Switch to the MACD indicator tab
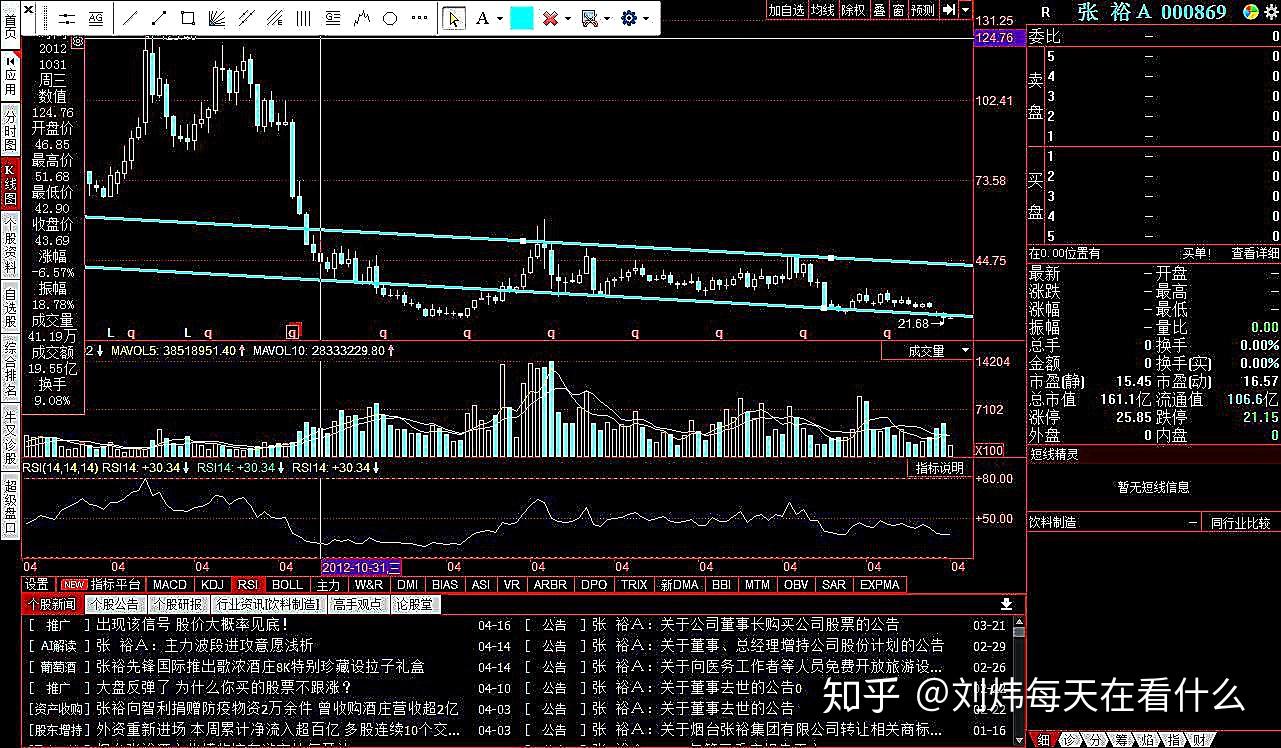Screen dimensions: 1281x748 point(169,584)
